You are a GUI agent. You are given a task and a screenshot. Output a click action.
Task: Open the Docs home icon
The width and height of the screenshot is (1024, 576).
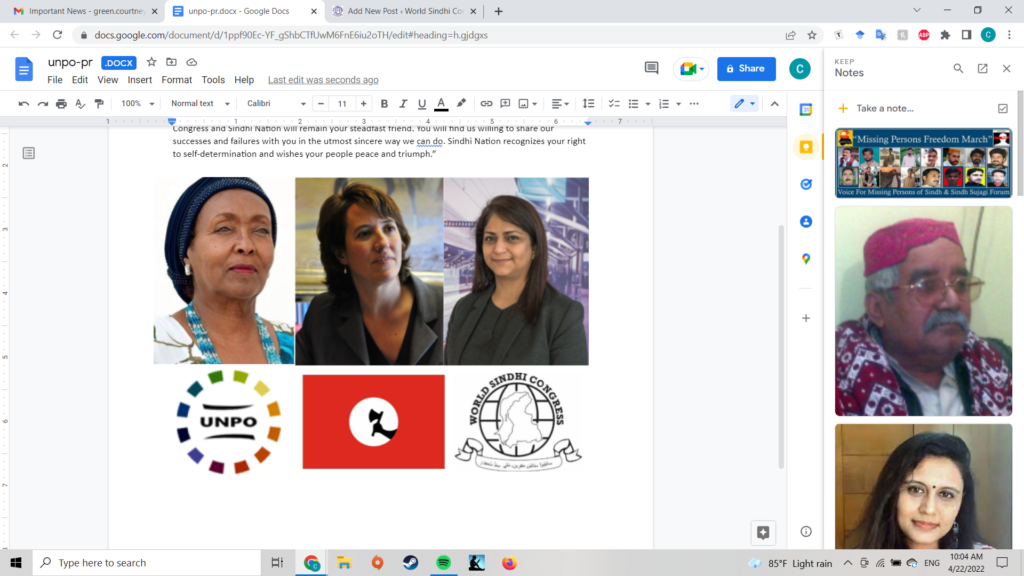coord(24,69)
